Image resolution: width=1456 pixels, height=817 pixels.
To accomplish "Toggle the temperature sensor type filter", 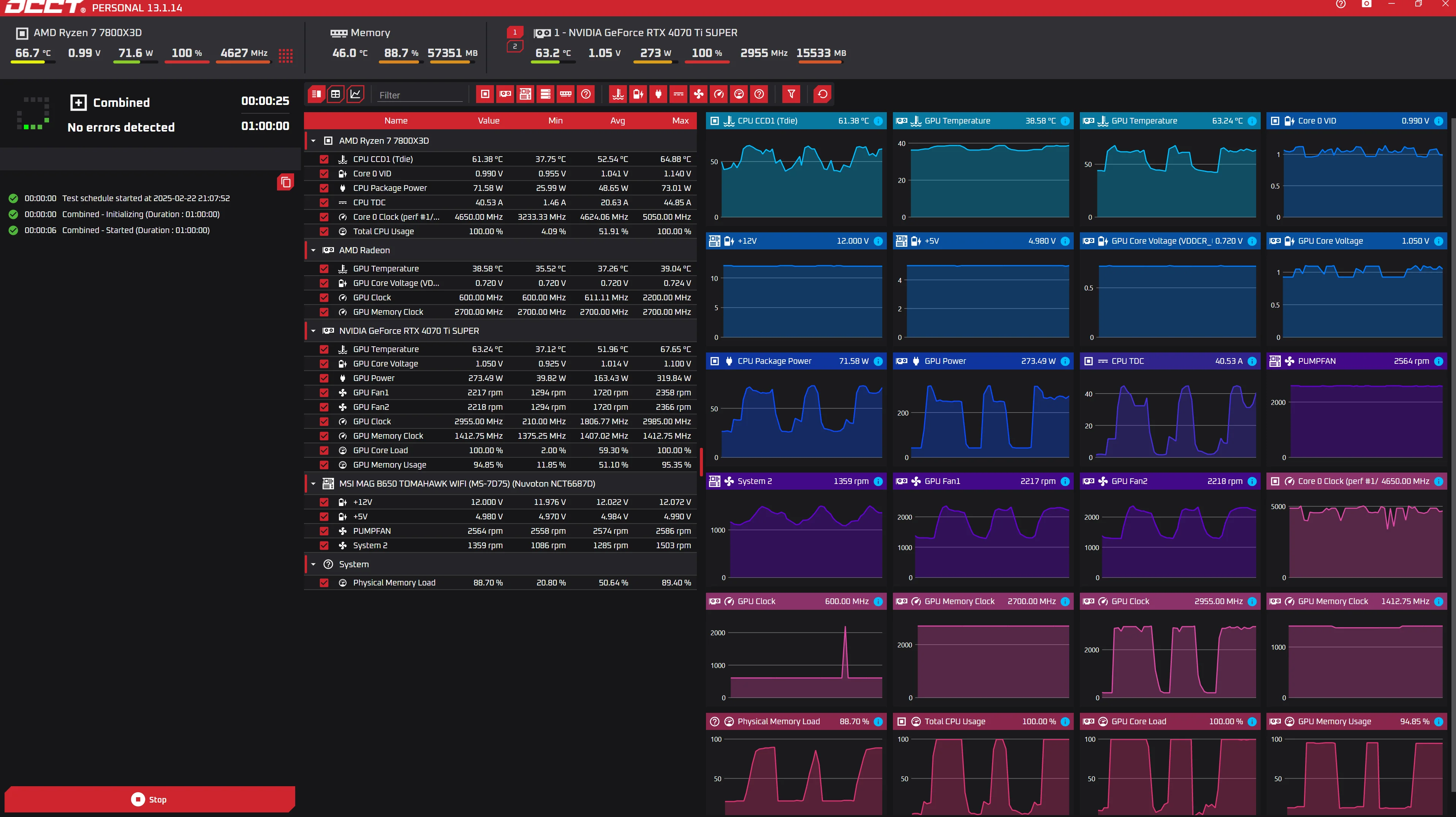I will pyautogui.click(x=618, y=94).
